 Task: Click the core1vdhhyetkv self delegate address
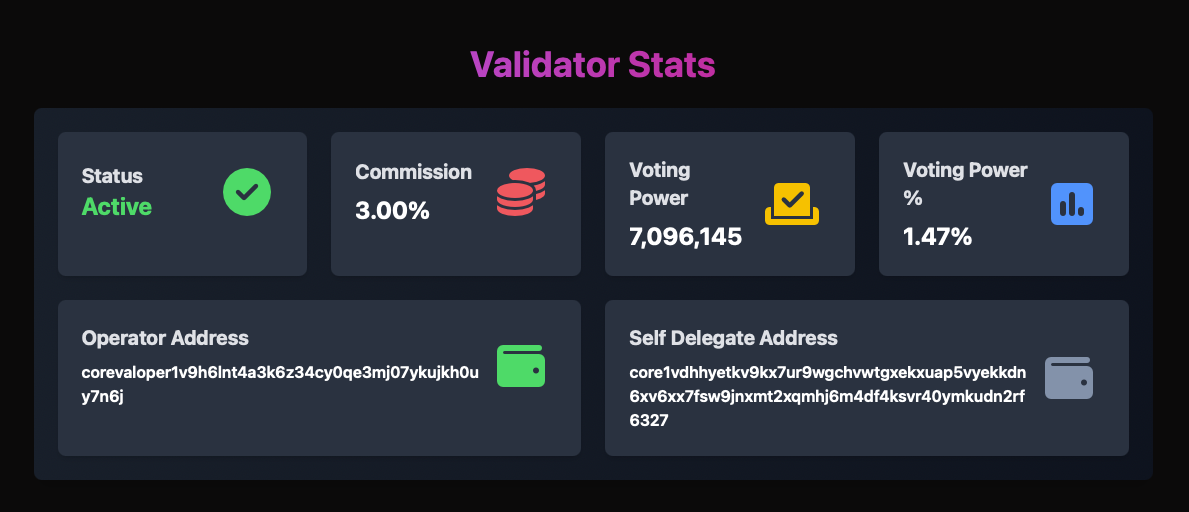(827, 373)
